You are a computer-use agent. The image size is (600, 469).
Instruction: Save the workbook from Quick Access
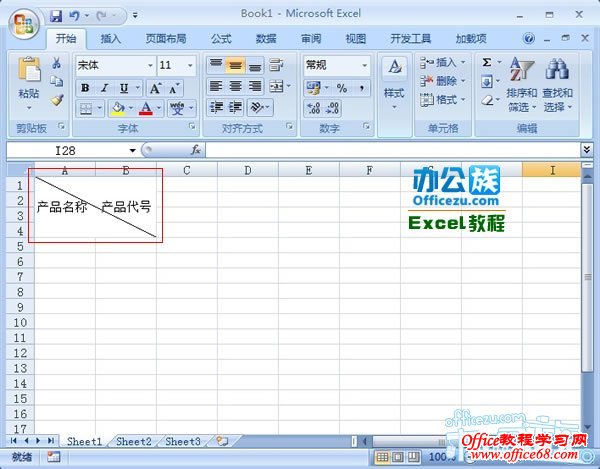[56, 16]
